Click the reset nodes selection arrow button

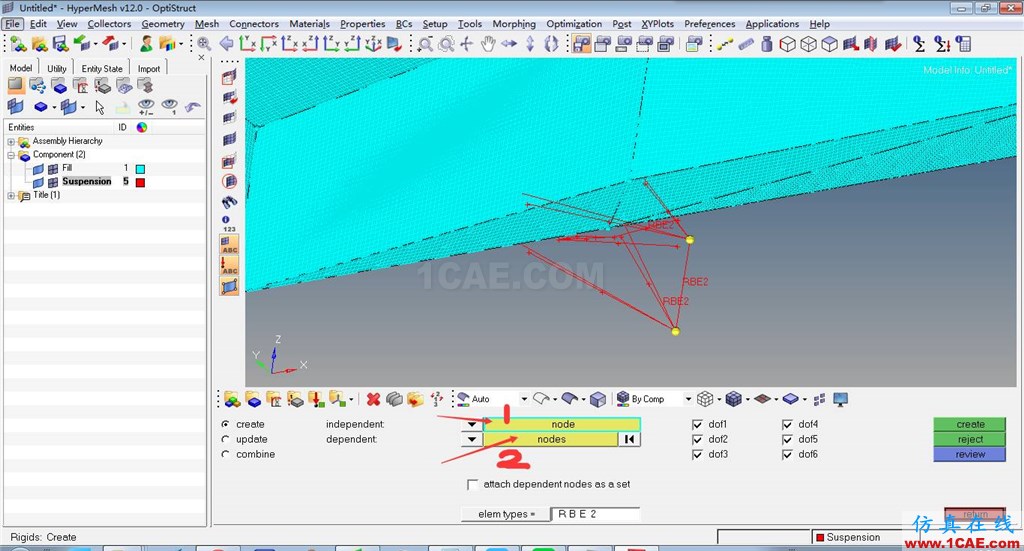[x=629, y=439]
